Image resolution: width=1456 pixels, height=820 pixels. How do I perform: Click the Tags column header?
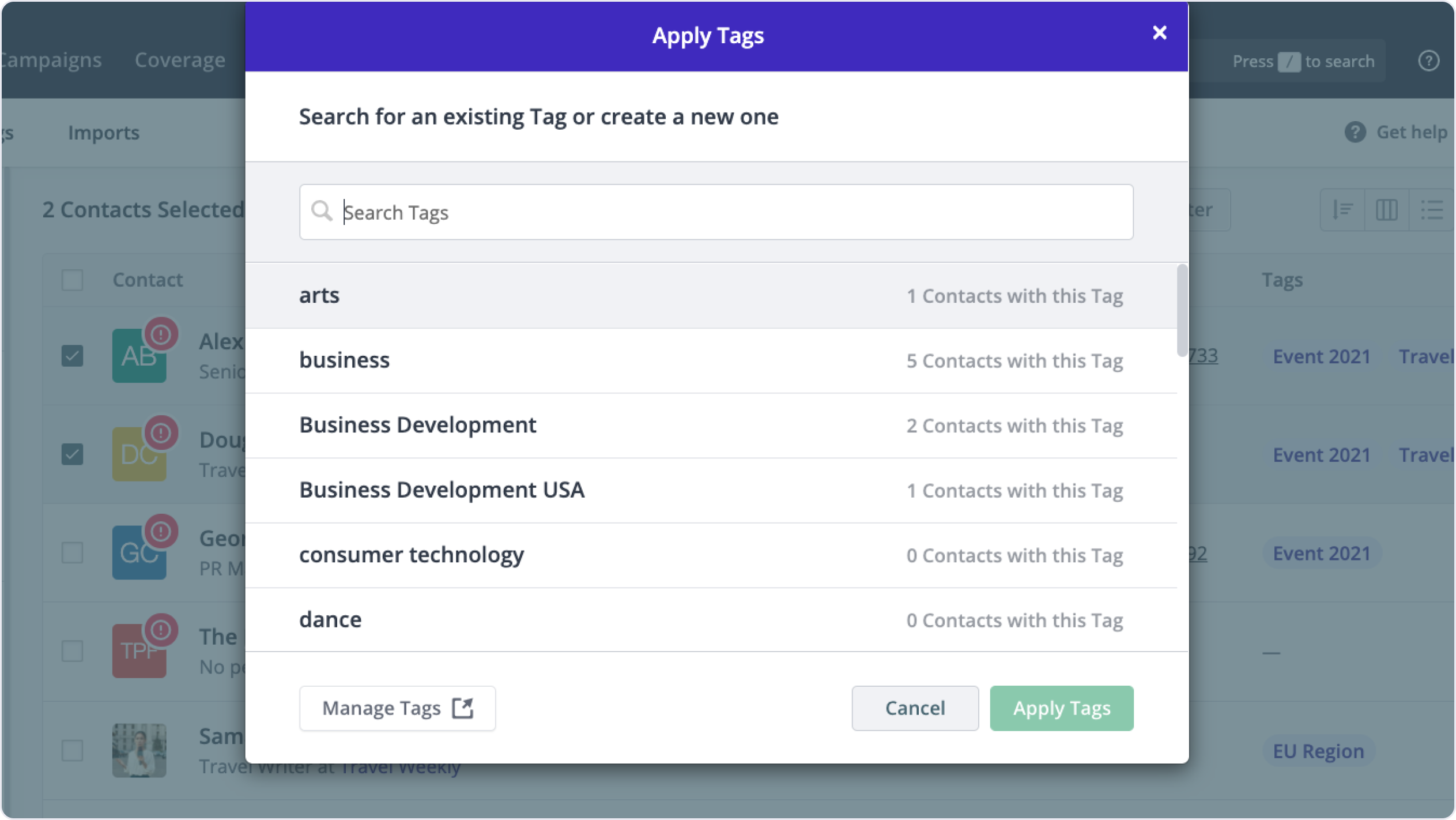(x=1282, y=280)
